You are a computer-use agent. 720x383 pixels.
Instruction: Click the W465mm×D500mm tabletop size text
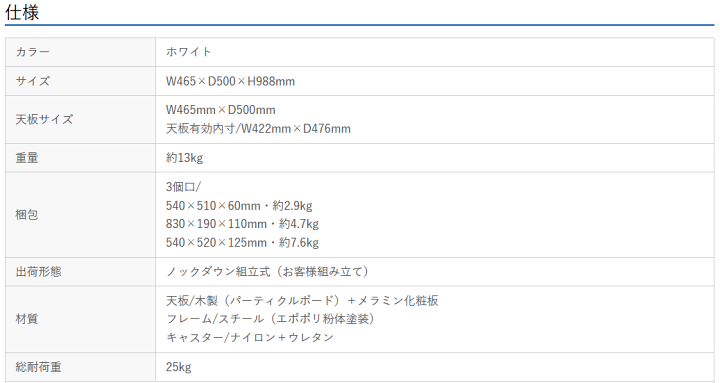(x=221, y=110)
